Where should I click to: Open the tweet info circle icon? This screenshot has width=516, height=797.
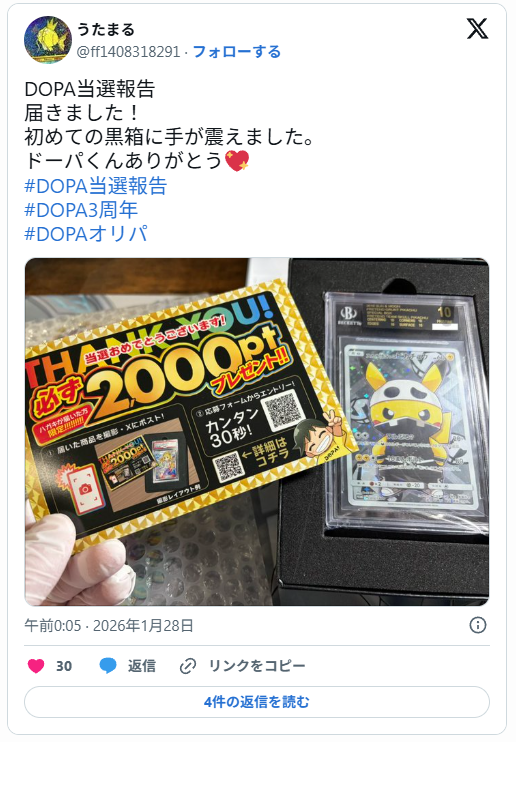click(x=478, y=625)
